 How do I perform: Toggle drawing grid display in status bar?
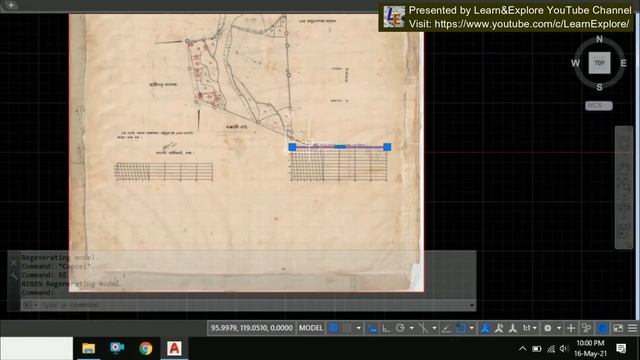coord(333,328)
